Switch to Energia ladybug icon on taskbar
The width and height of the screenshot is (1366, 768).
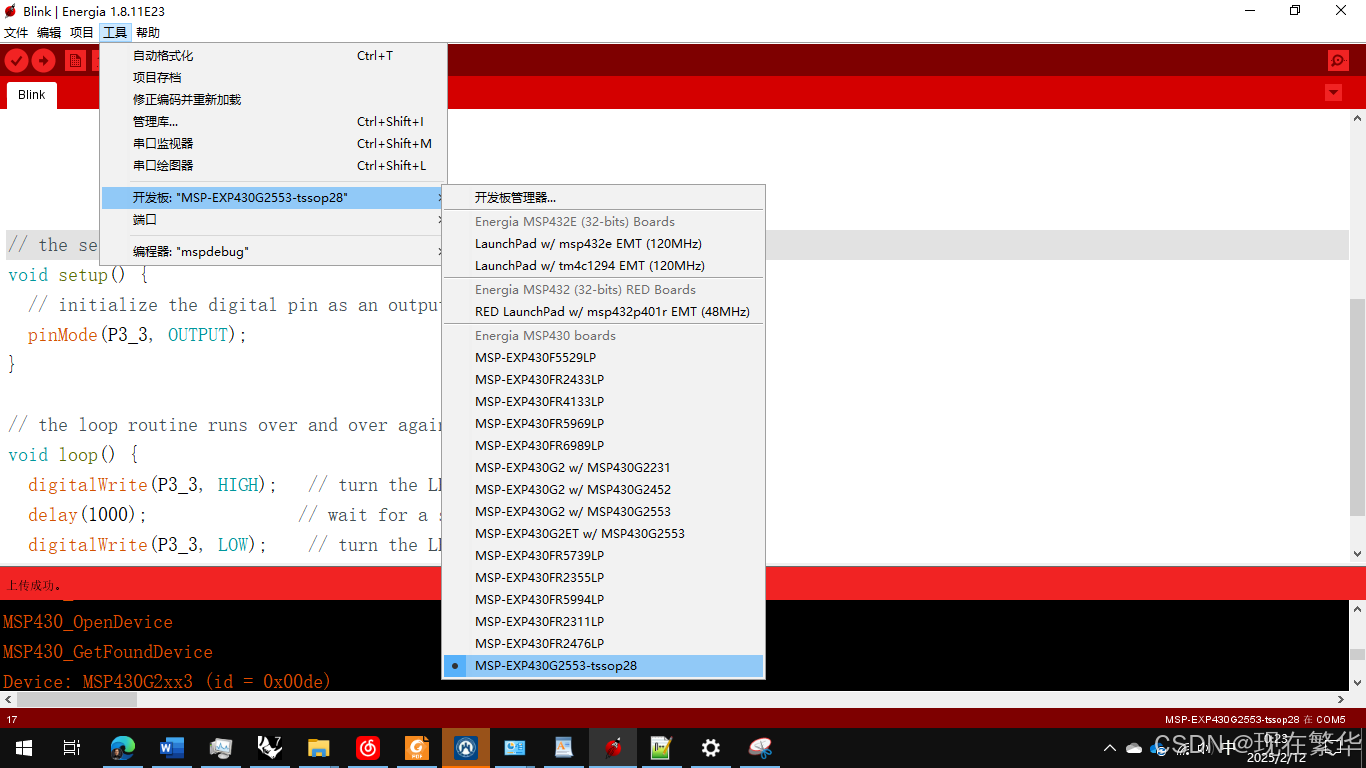[x=613, y=747]
